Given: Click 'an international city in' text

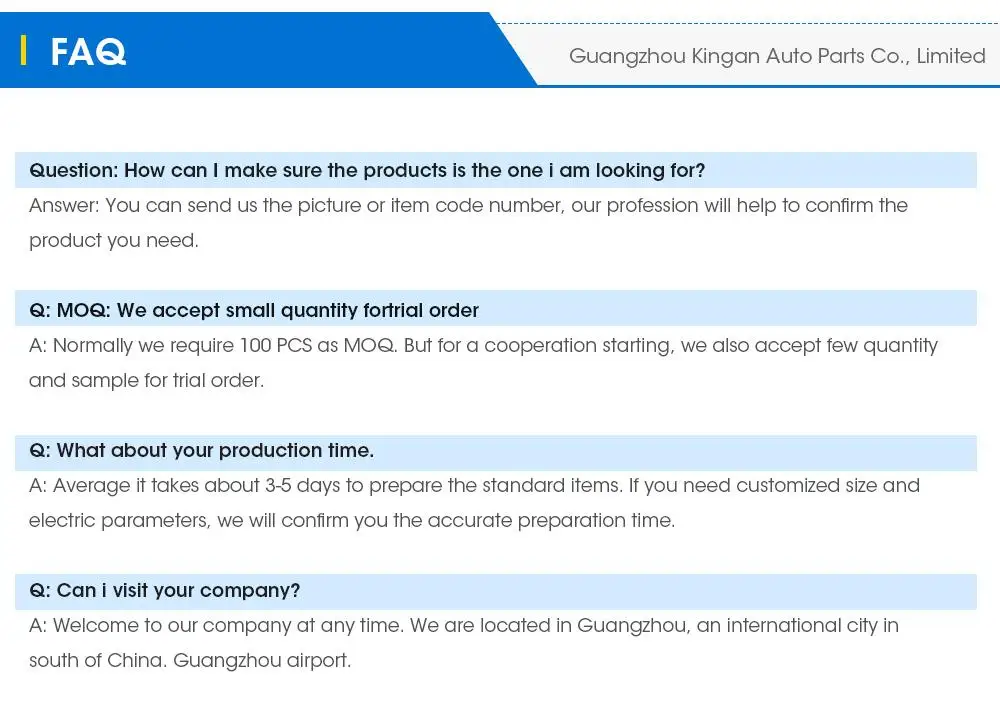Looking at the screenshot, I should 798,626.
